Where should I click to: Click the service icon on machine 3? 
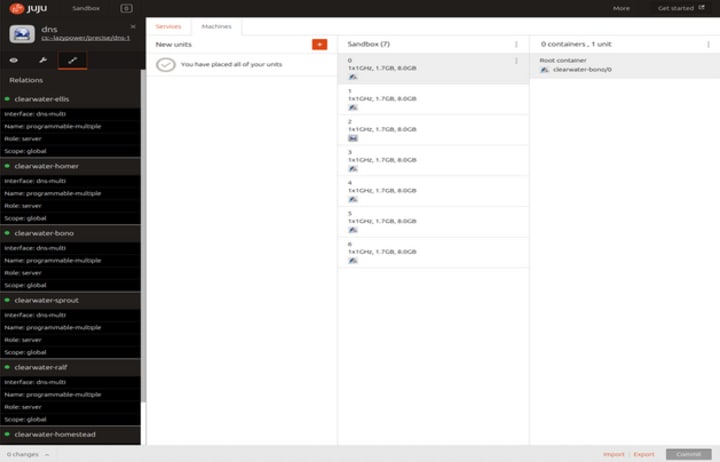pyautogui.click(x=353, y=169)
